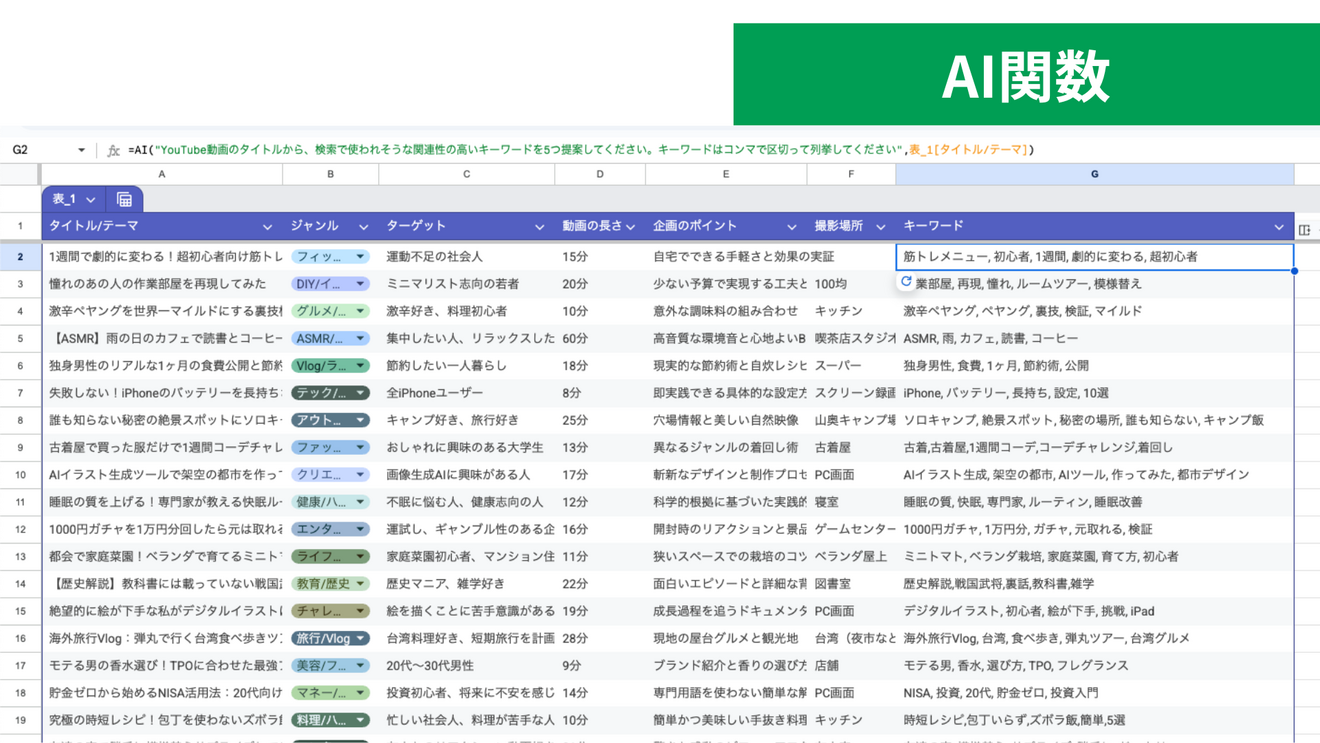This screenshot has height=743, width=1320.
Task: Click the table view calculator icon beside 表_1
Action: tap(124, 199)
